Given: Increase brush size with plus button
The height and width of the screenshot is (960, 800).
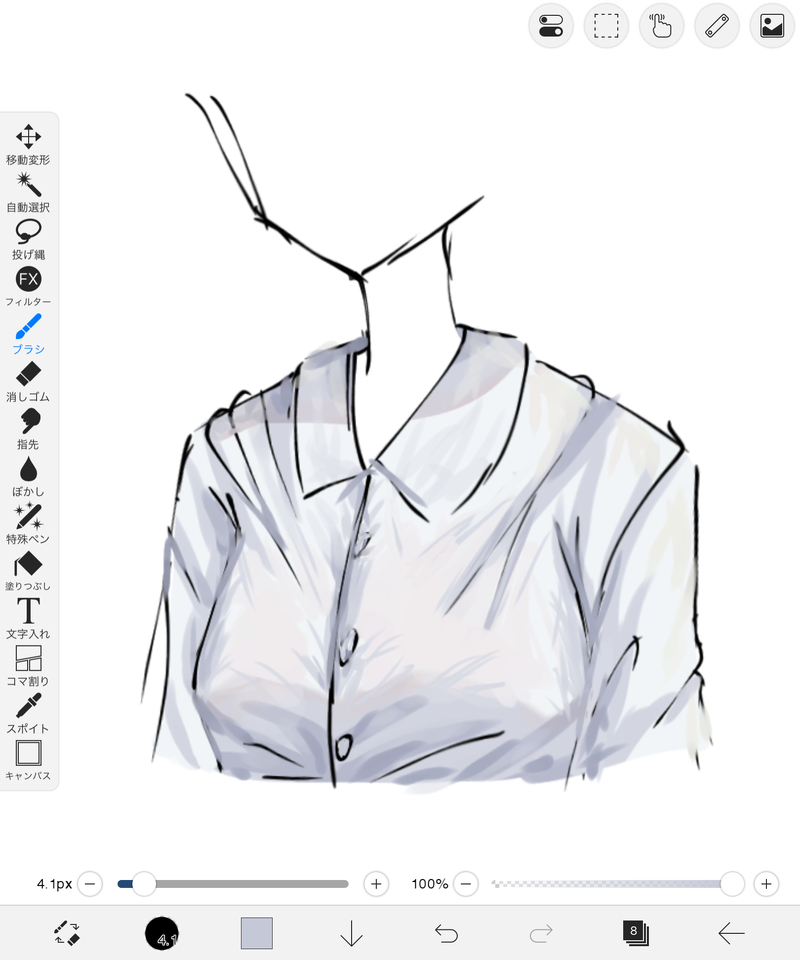Looking at the screenshot, I should 376,884.
